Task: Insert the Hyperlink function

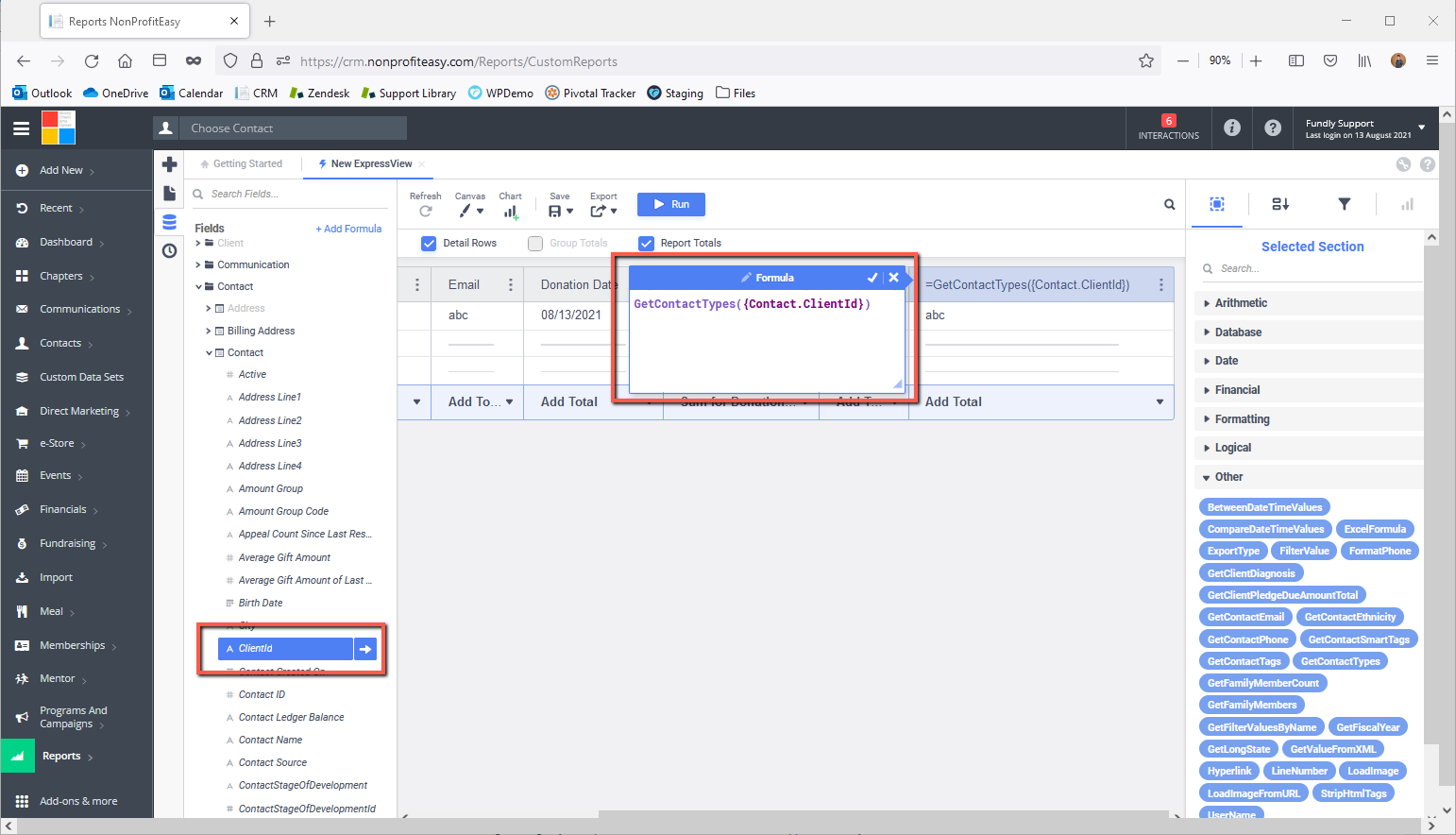Action: click(1229, 771)
